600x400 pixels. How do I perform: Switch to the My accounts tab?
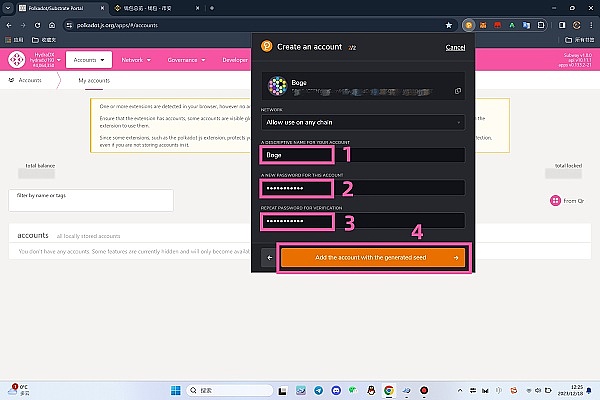[94, 79]
